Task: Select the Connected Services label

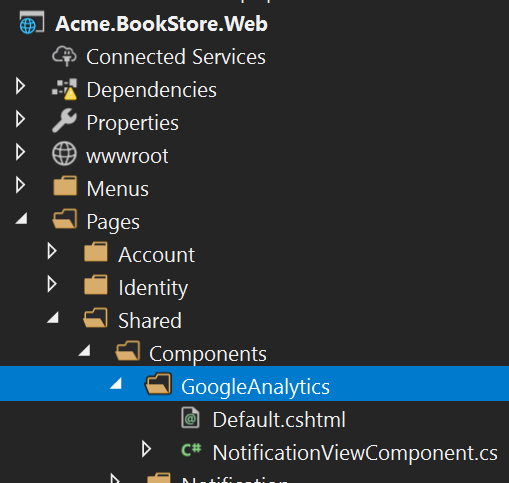Action: (x=176, y=56)
